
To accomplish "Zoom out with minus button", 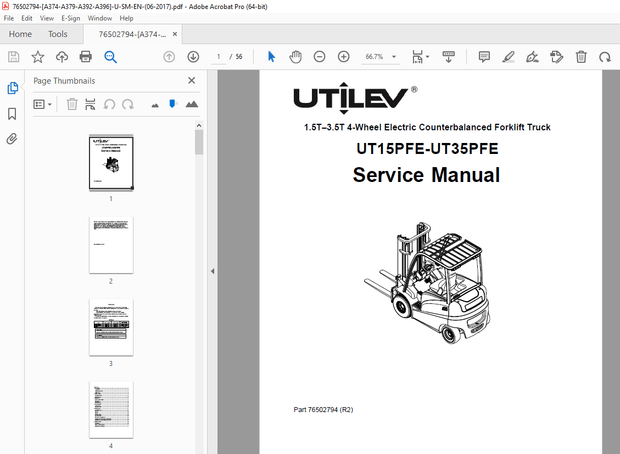I will [x=319, y=57].
